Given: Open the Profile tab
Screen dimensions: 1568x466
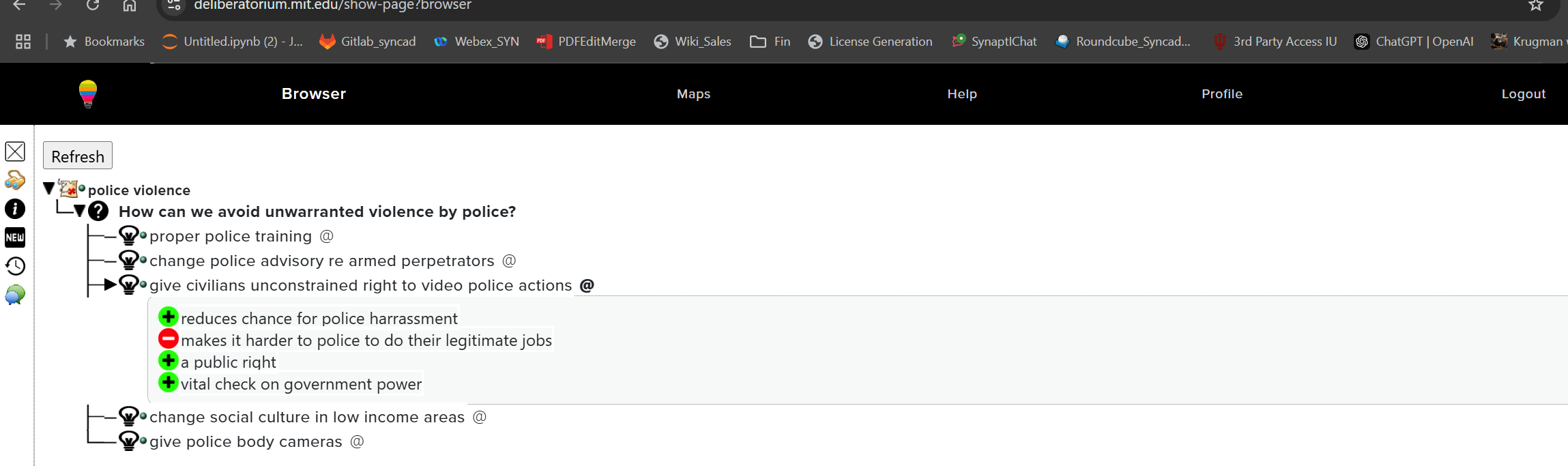Looking at the screenshot, I should 1222,93.
